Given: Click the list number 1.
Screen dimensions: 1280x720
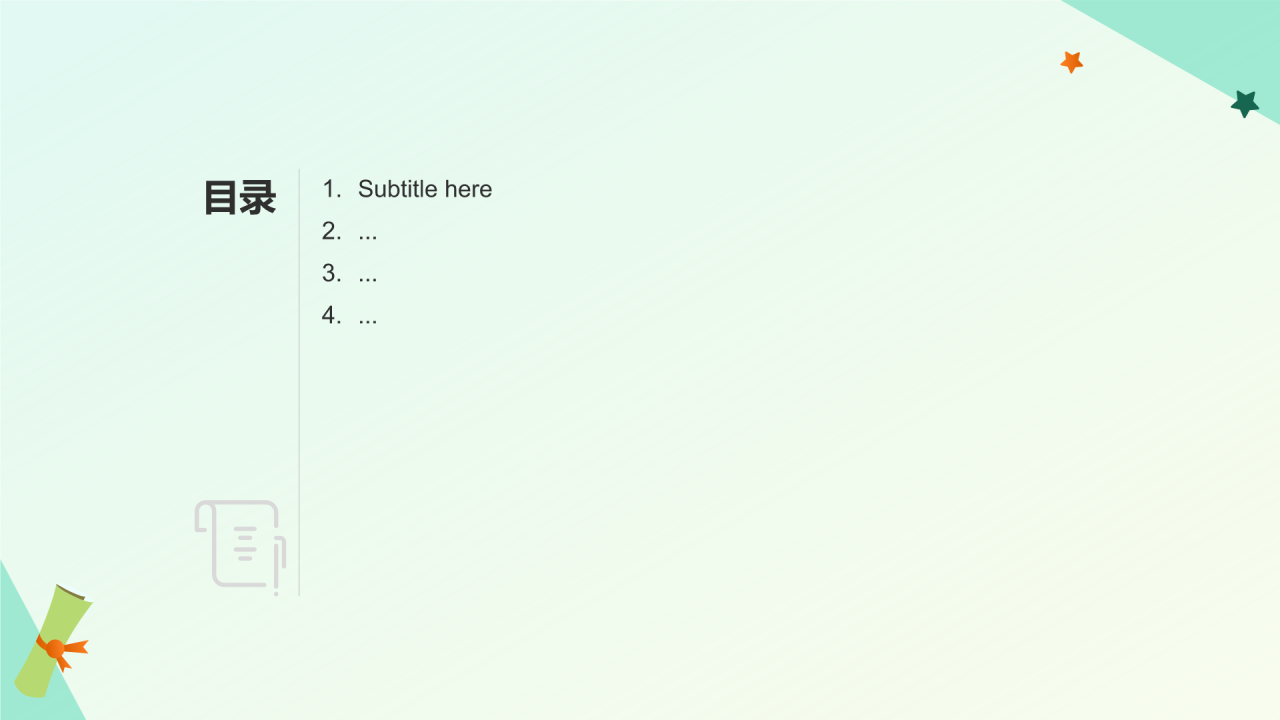Looking at the screenshot, I should (332, 189).
